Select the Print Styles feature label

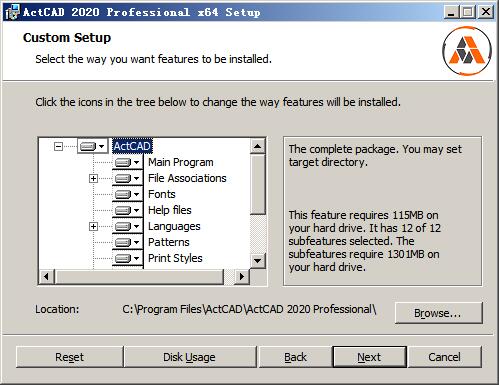tap(175, 258)
